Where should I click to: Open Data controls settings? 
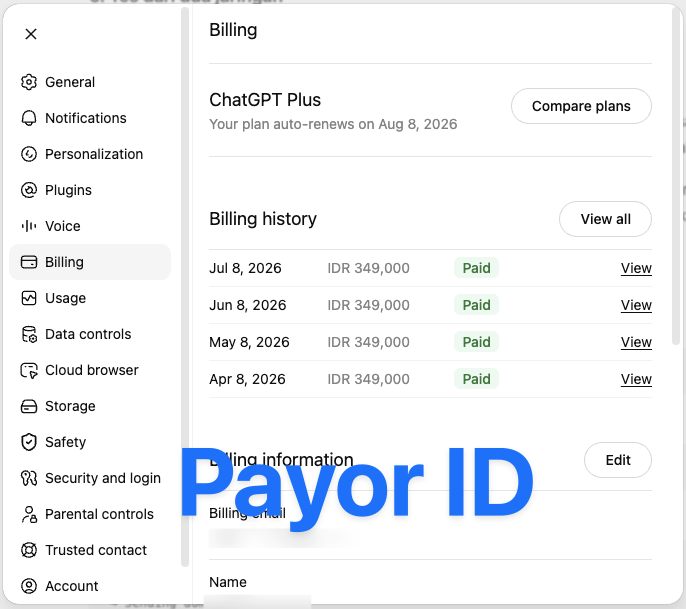point(90,334)
